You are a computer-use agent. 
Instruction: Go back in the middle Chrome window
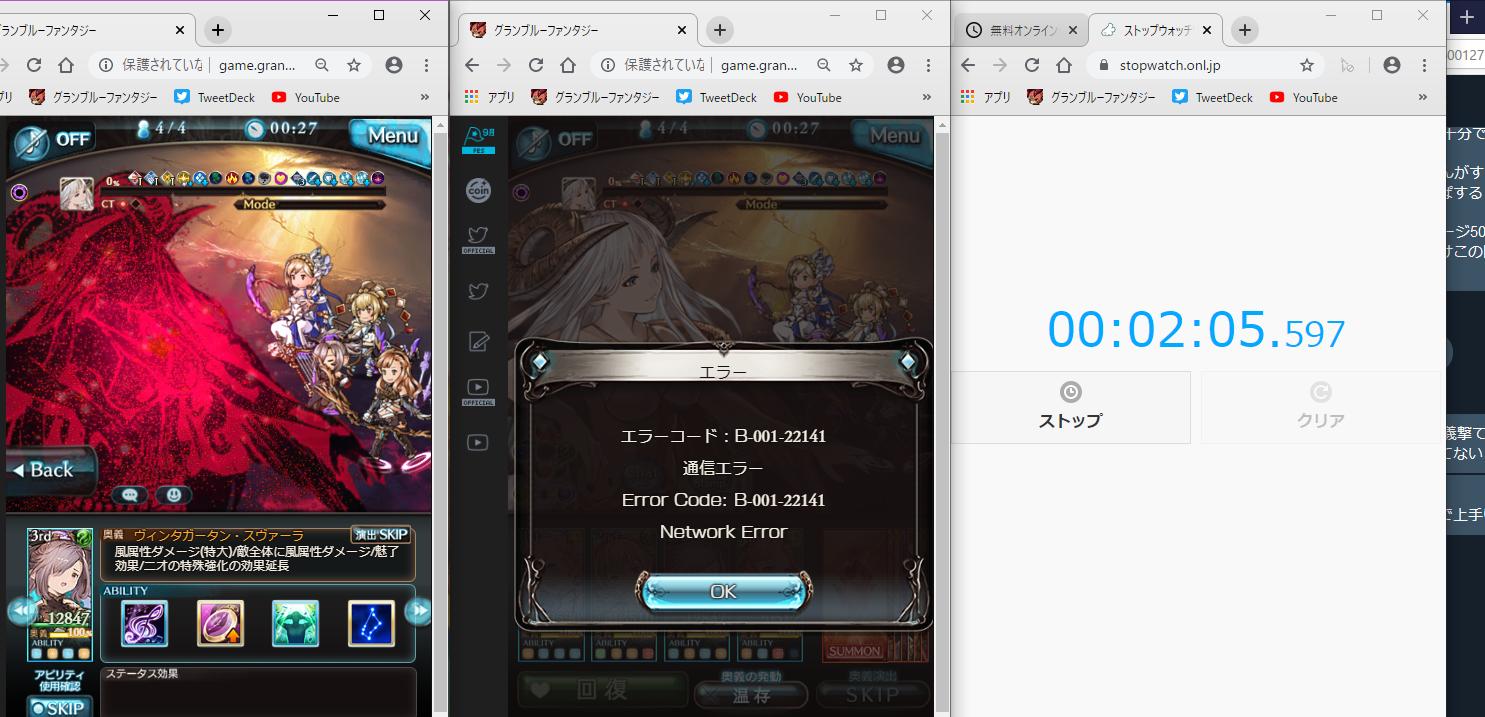point(472,65)
